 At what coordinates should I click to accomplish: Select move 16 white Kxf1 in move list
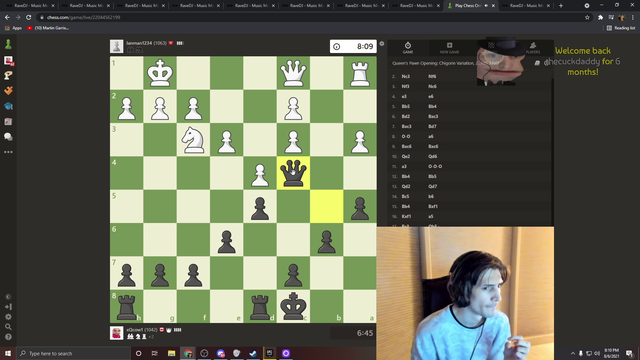tap(406, 216)
